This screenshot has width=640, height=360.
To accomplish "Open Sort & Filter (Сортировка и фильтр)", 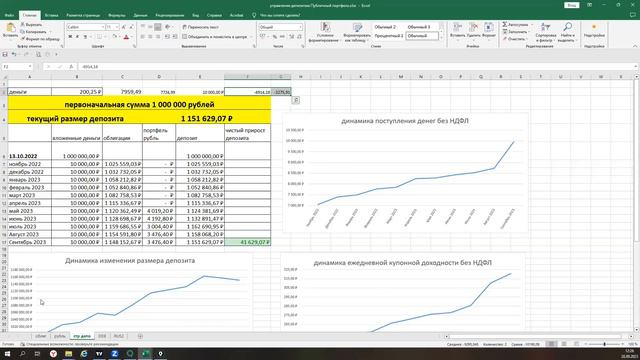I will click(x=546, y=32).
